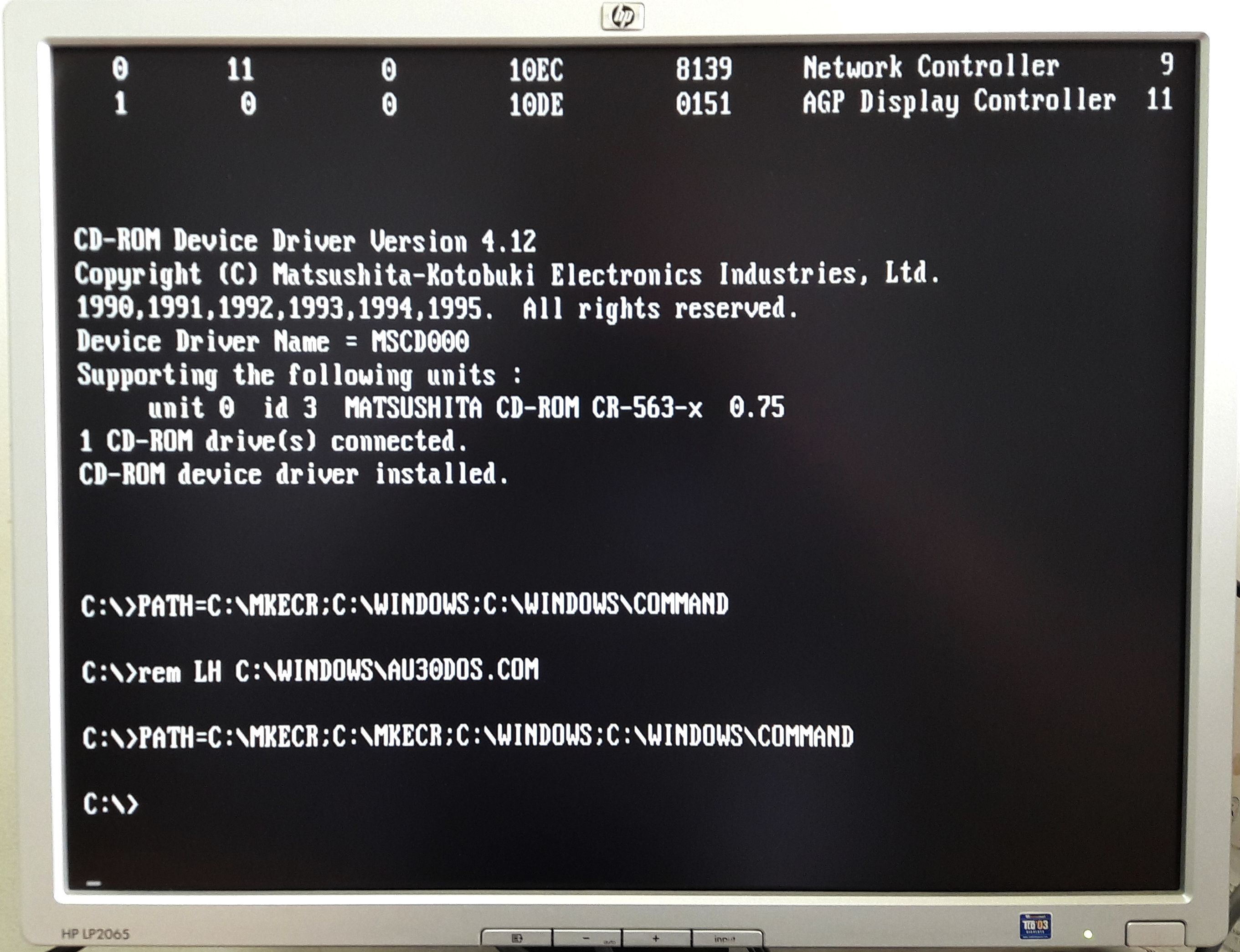Click 'All rights reserved.' text
The height and width of the screenshot is (952, 1240).
659,309
